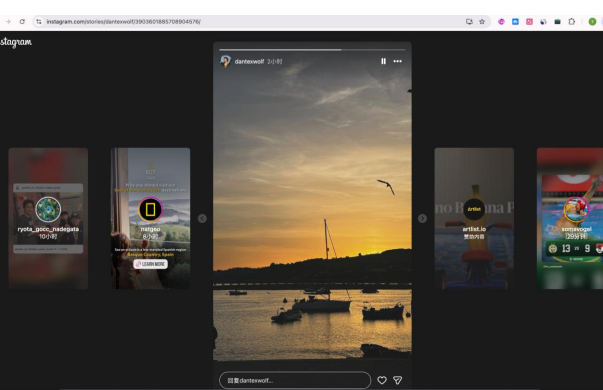Open the artlist.io sponsored story
The width and height of the screenshot is (603, 390).
coord(474,218)
